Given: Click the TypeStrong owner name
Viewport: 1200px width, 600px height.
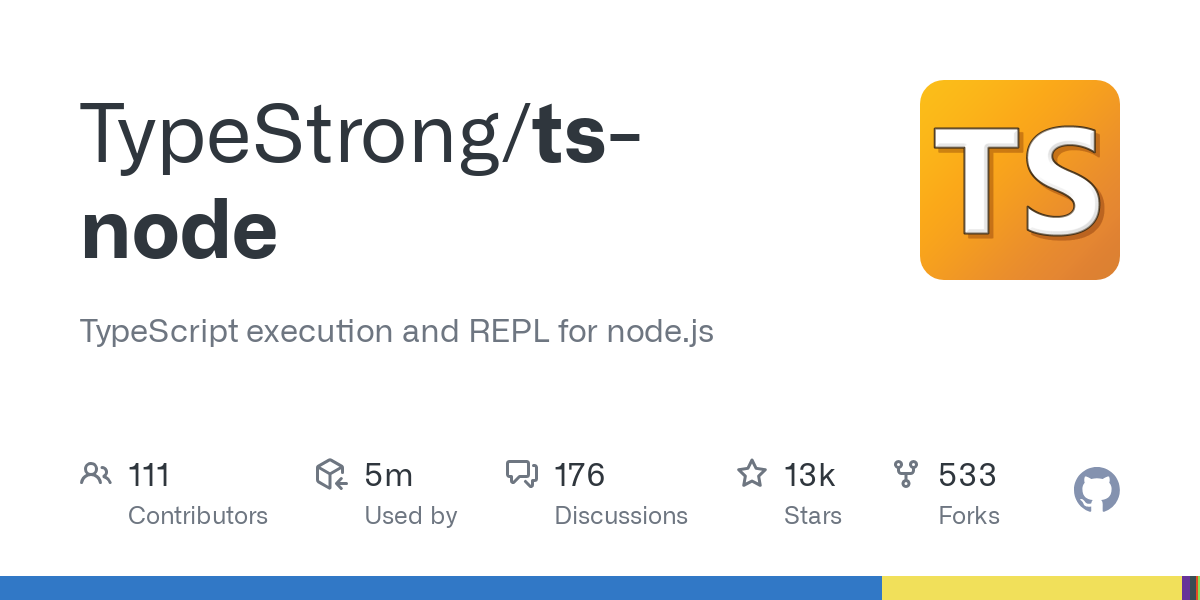Looking at the screenshot, I should click(300, 133).
